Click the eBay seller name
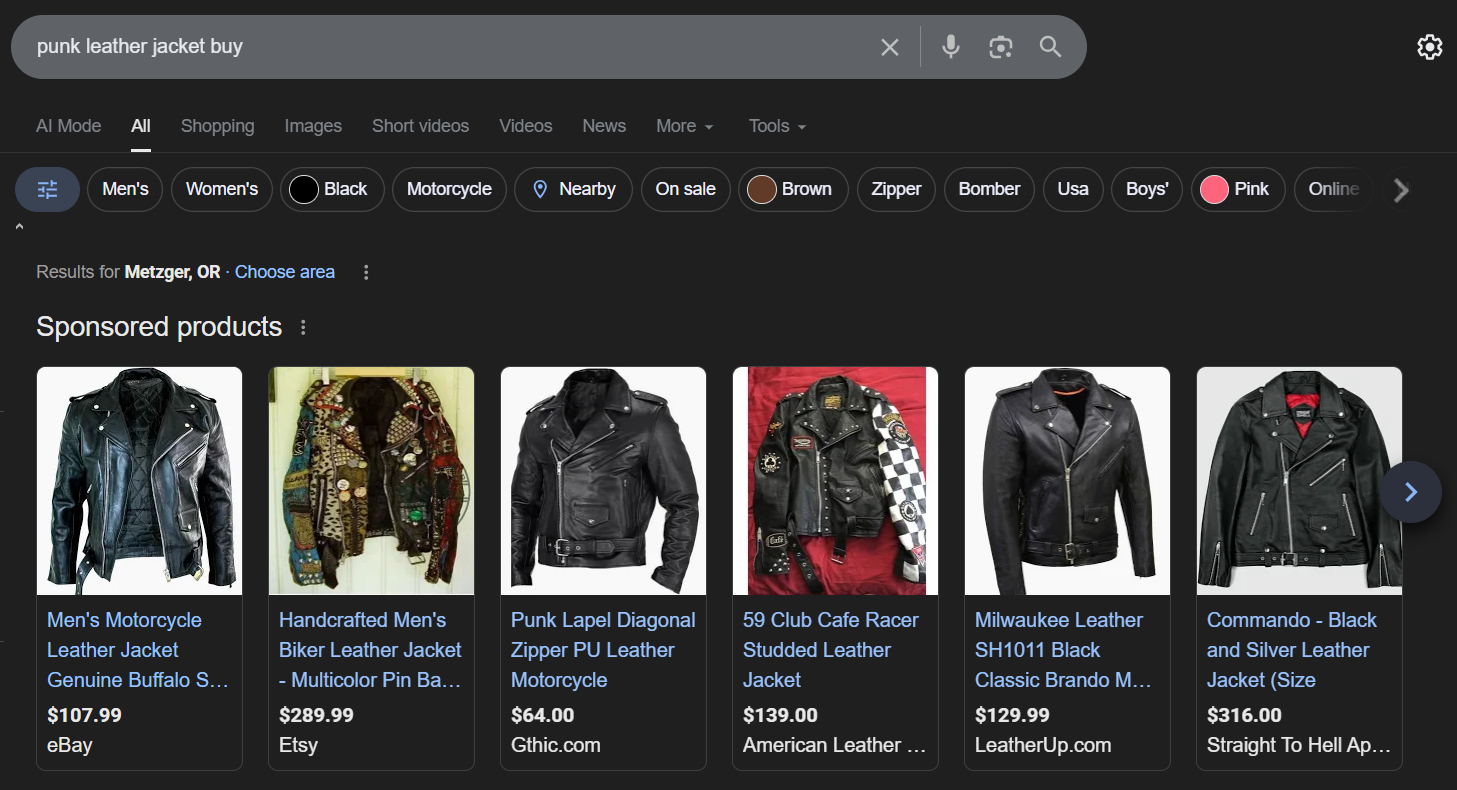The image size is (1457, 790). point(70,745)
